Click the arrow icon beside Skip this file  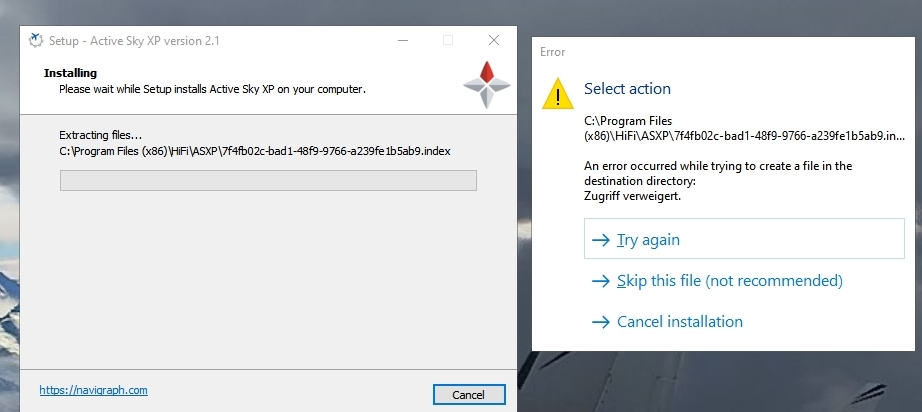[600, 281]
